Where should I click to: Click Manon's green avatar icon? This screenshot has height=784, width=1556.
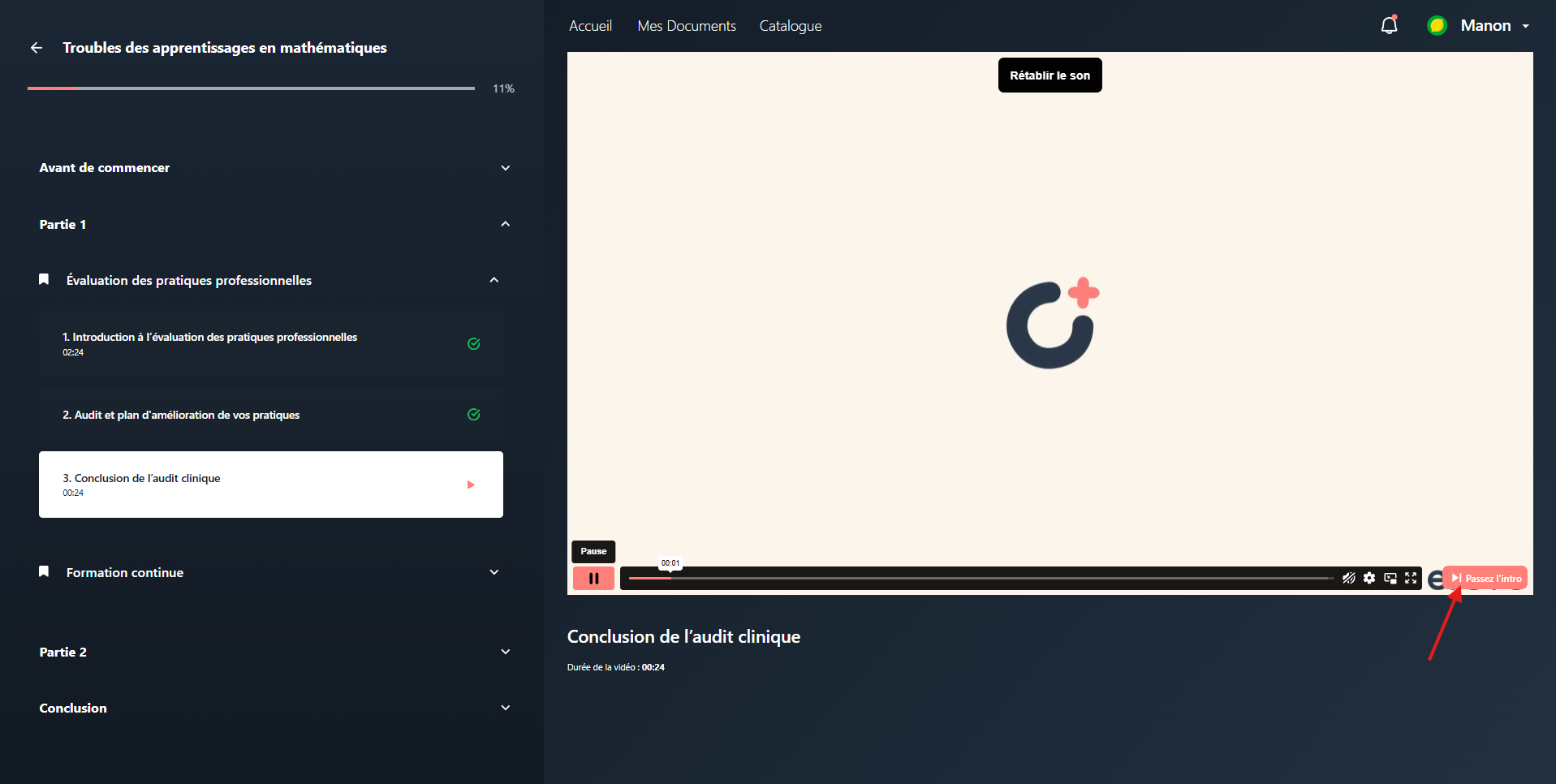[x=1437, y=26]
